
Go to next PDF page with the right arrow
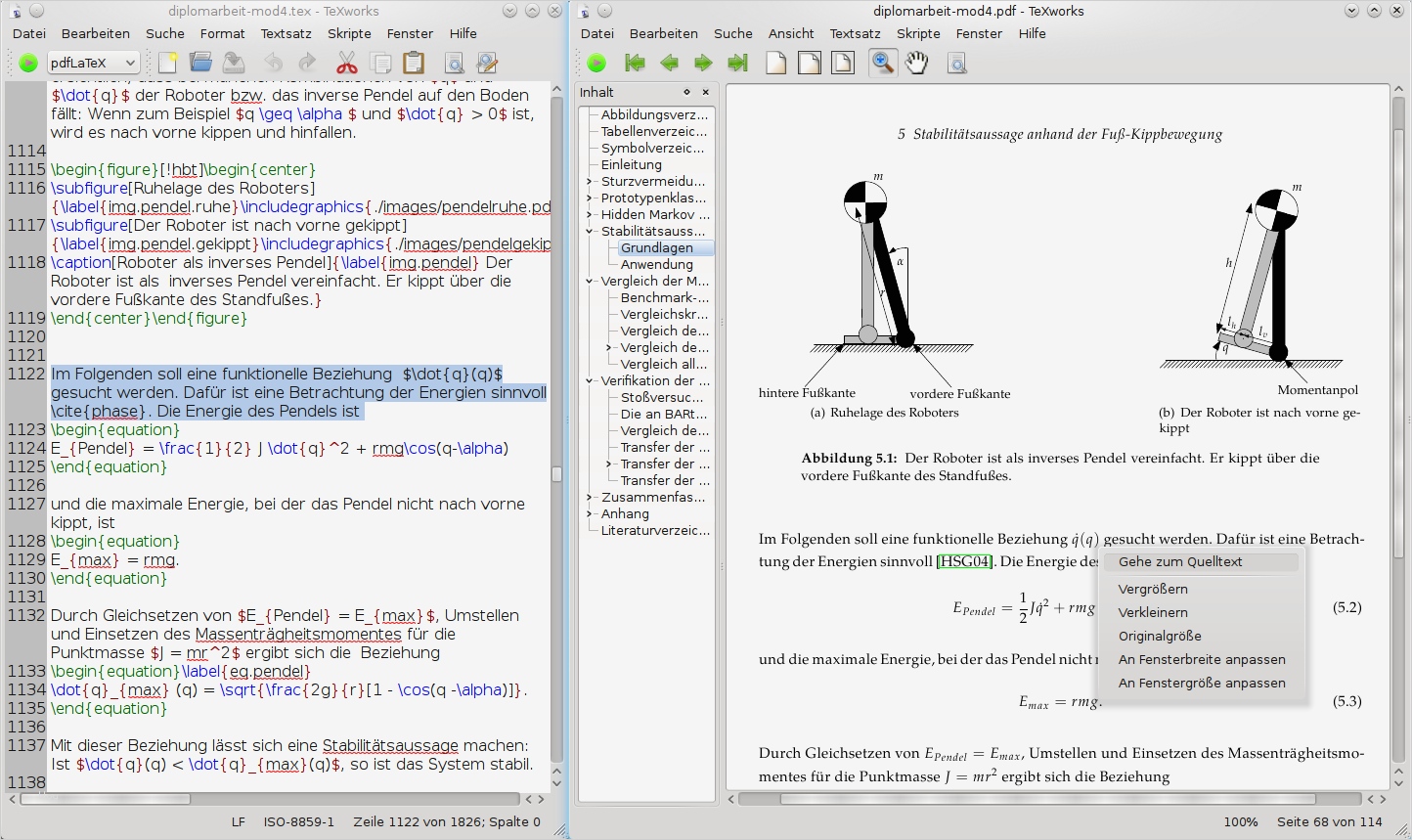click(703, 64)
